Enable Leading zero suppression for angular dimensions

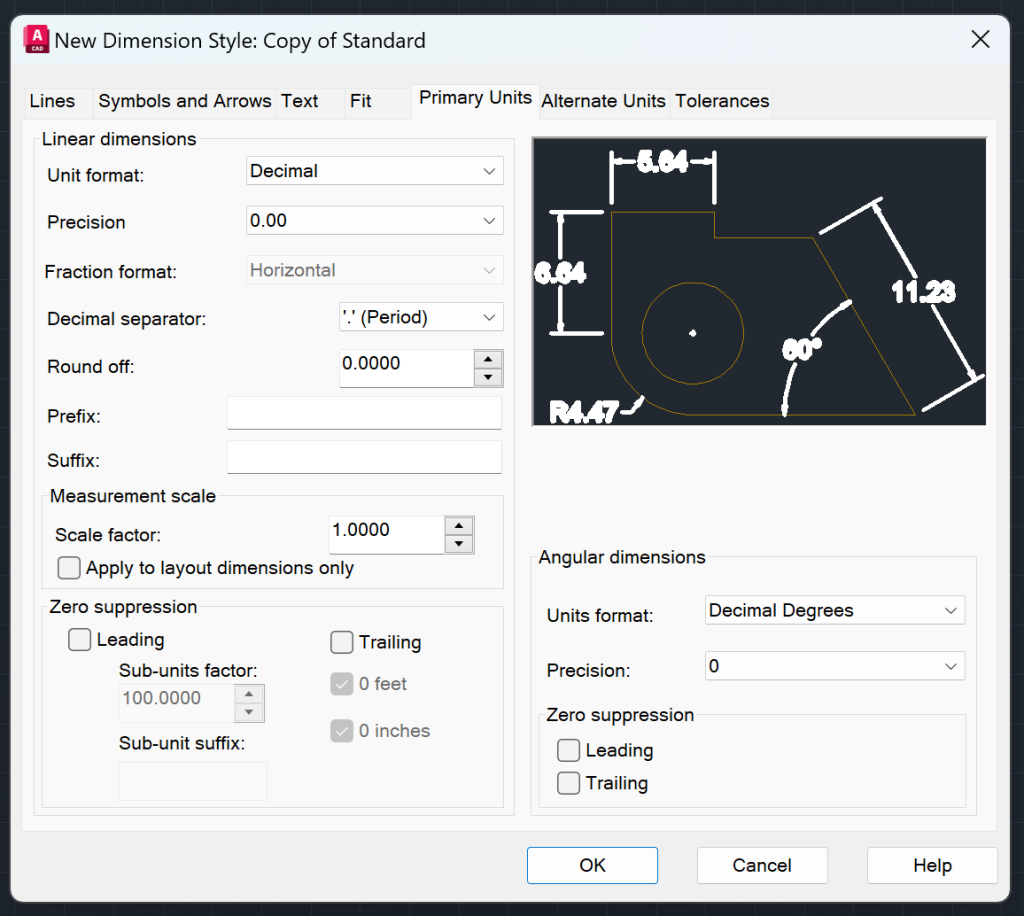[568, 750]
